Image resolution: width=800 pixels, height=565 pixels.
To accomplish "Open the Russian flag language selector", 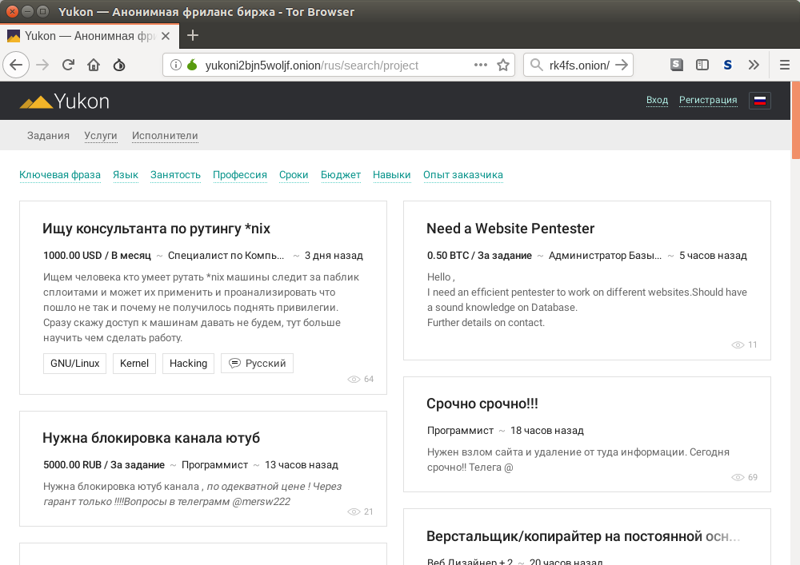I will click(x=759, y=100).
